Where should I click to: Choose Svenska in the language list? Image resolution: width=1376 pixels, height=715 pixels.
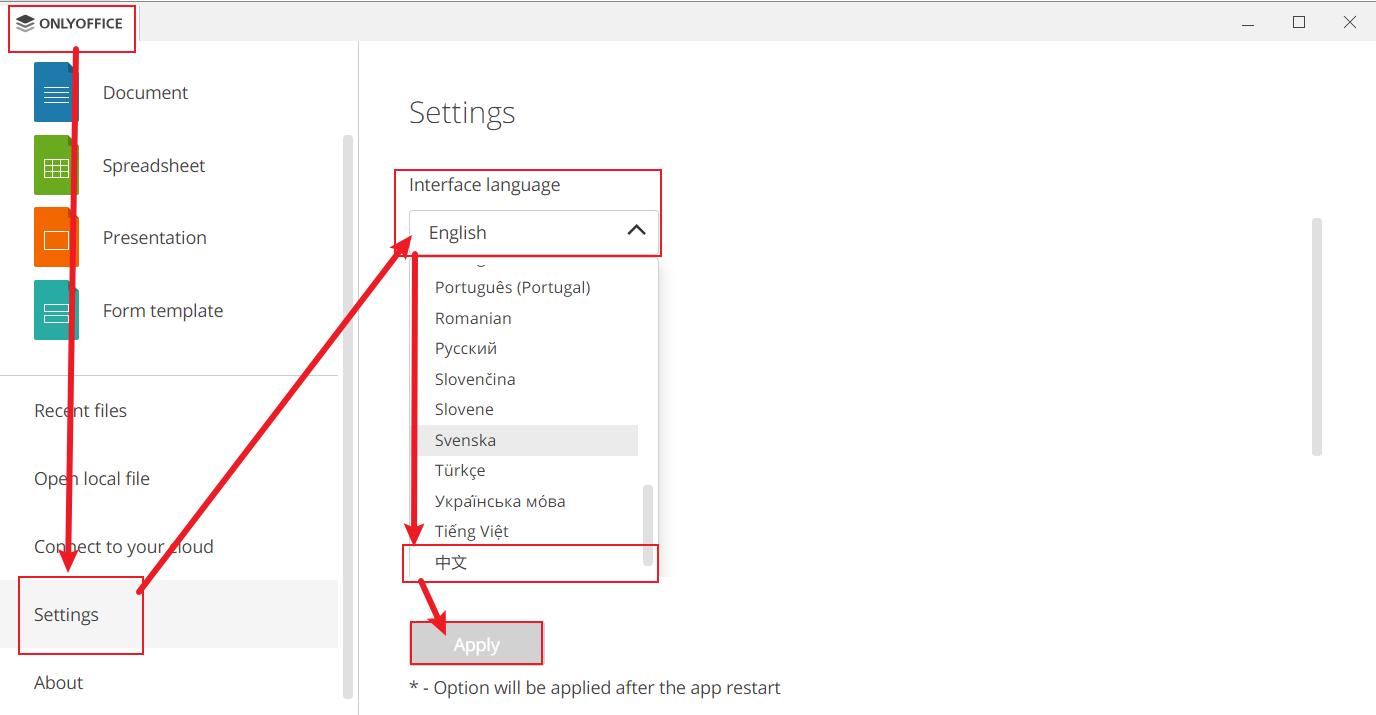[465, 440]
